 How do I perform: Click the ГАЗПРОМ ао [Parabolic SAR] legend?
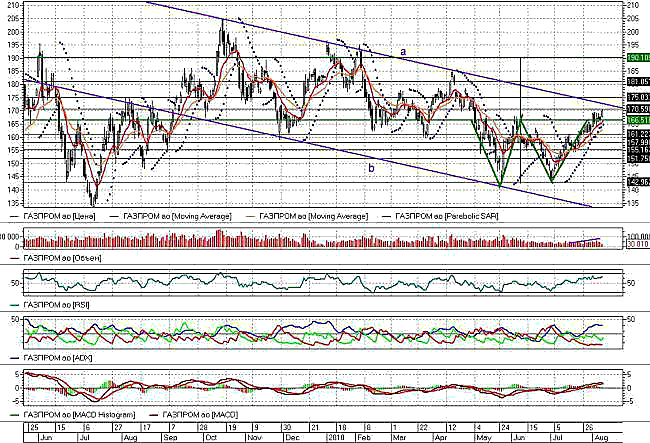(x=440, y=216)
